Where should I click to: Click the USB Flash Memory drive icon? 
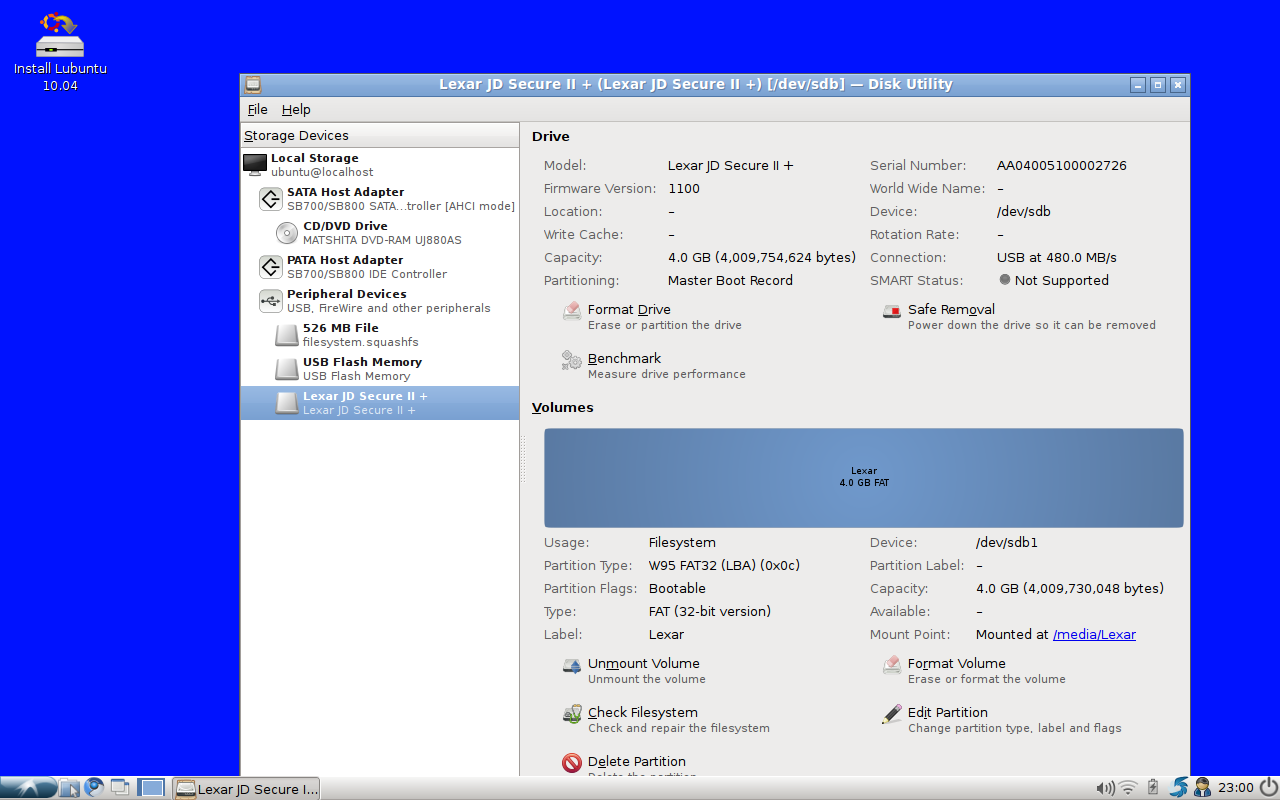(x=287, y=369)
